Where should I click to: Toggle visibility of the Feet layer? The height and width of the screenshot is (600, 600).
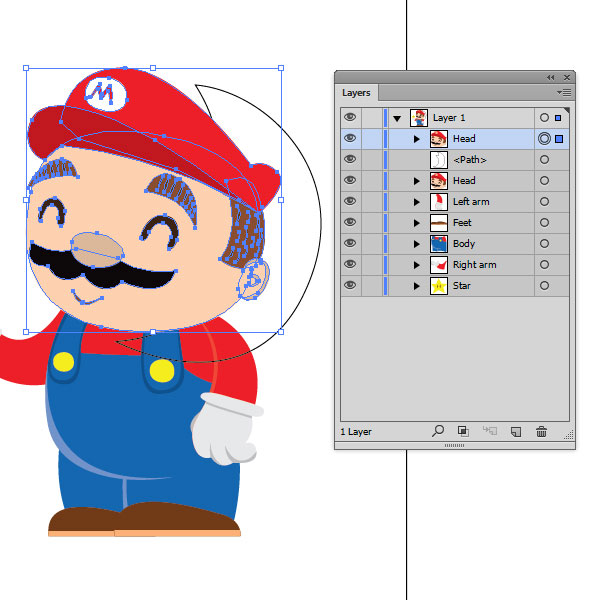350,223
